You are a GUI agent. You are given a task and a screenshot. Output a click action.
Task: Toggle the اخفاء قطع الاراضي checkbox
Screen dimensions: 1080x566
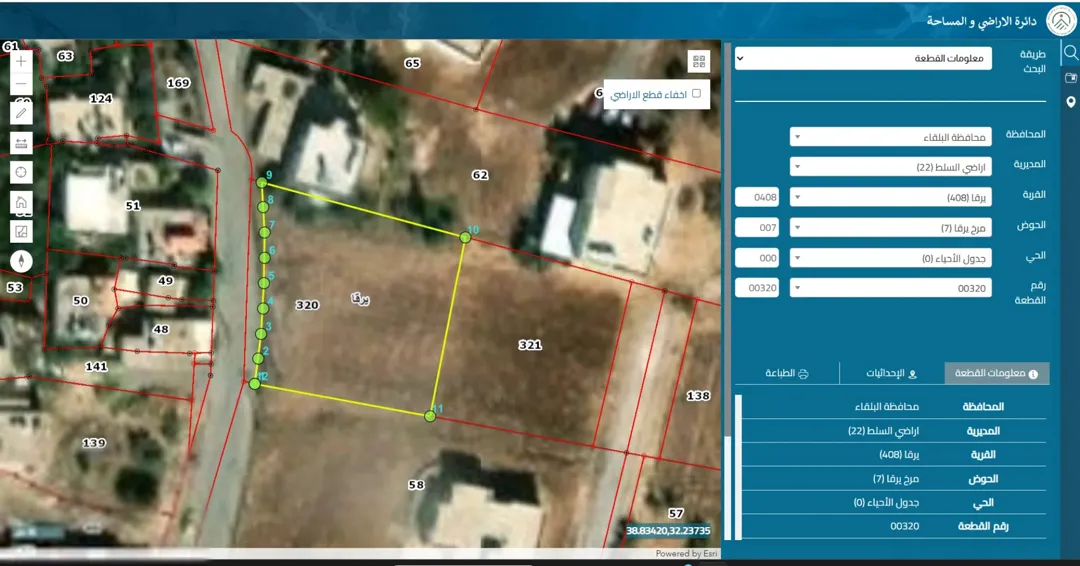(x=696, y=94)
